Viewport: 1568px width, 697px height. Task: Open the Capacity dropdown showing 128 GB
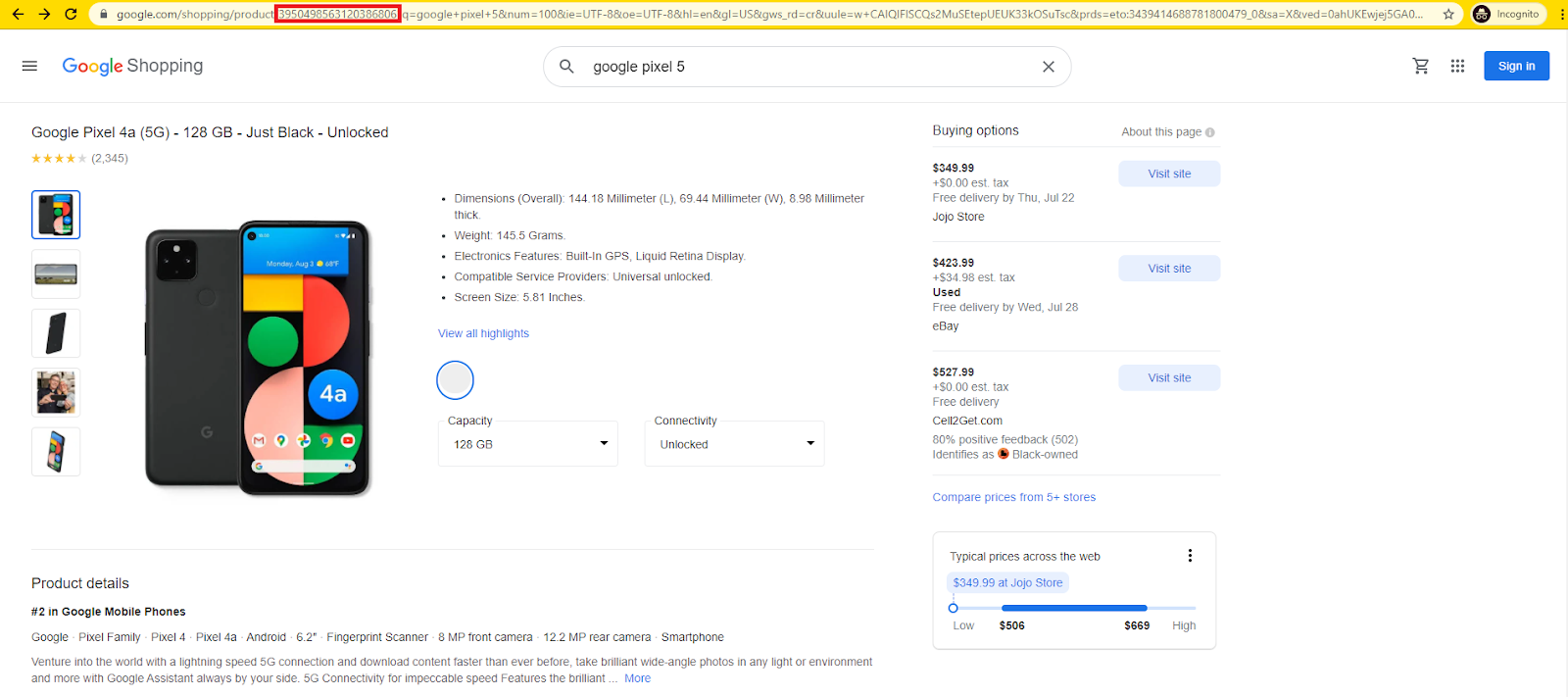pos(528,444)
